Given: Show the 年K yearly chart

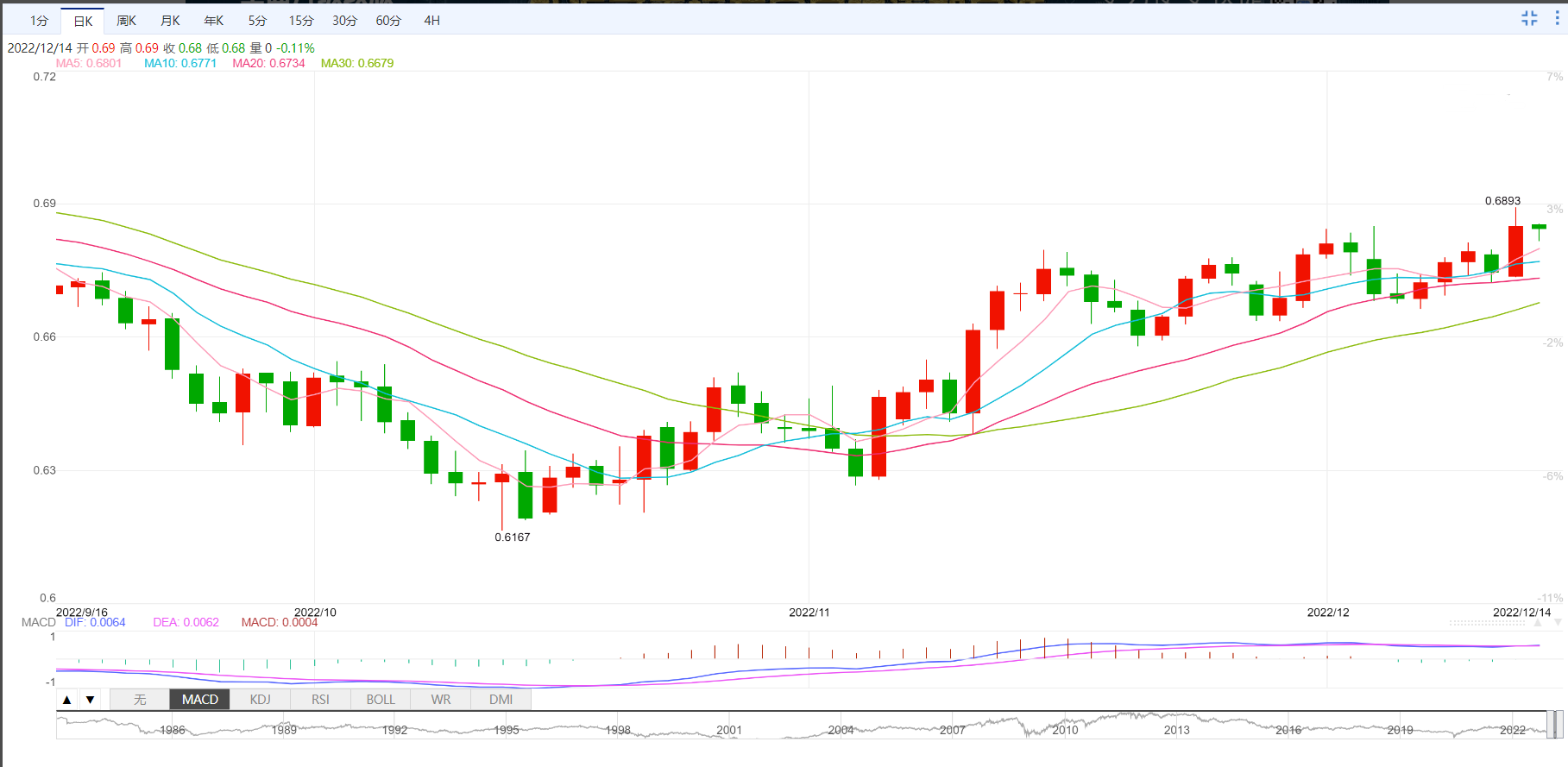Looking at the screenshot, I should click(x=214, y=21).
